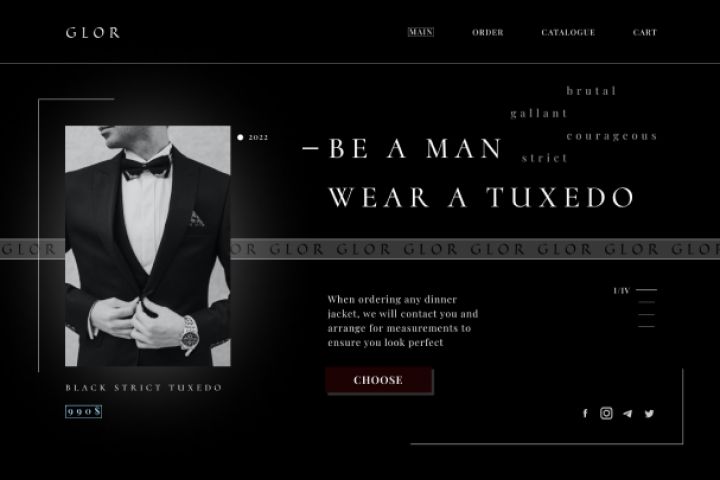Viewport: 720px width, 480px height.
Task: Open the Instagram social icon
Action: coord(606,413)
